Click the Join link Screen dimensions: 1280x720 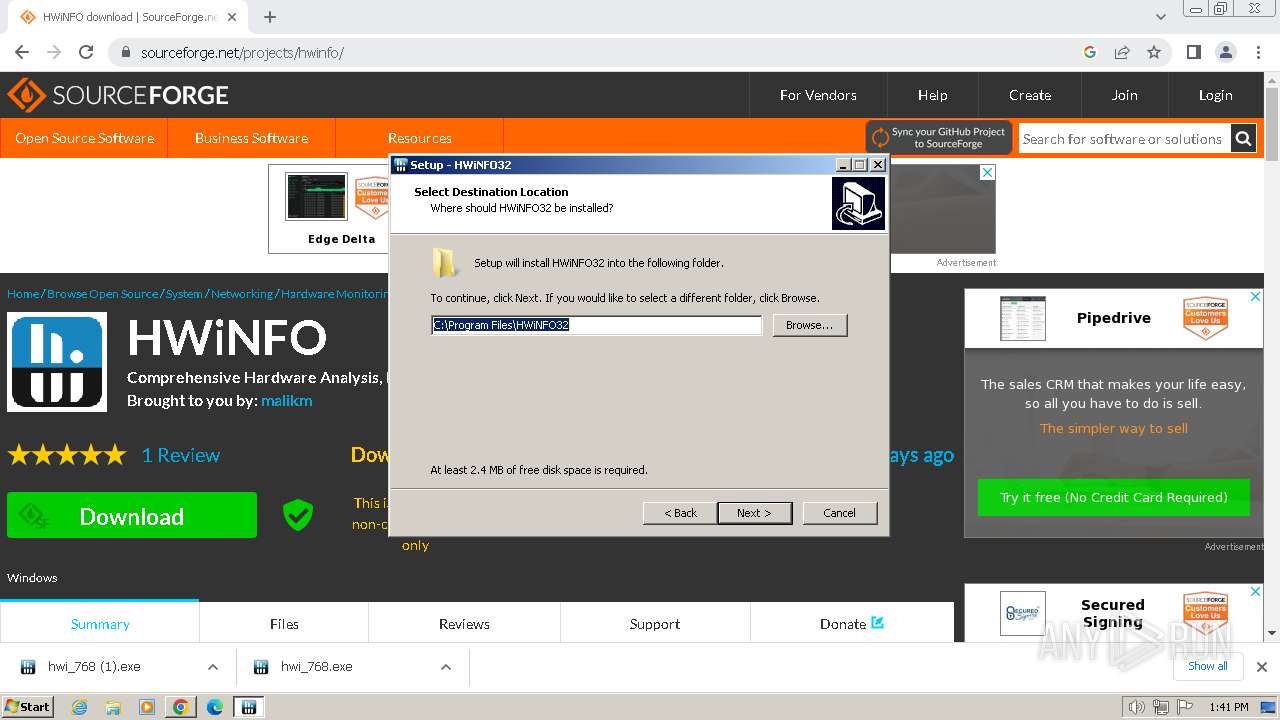[1124, 95]
